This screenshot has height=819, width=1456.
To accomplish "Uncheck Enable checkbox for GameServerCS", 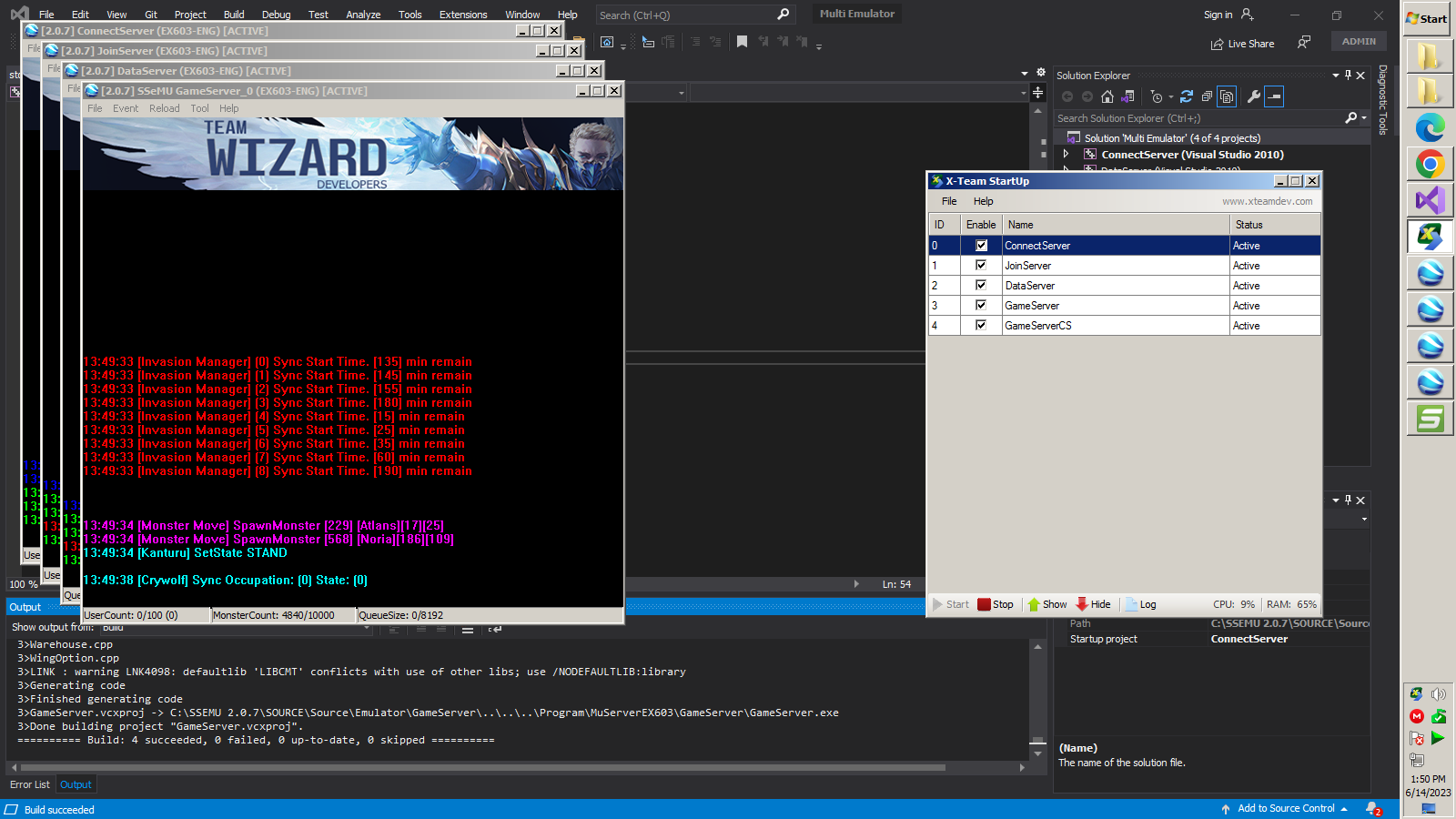I will click(981, 326).
